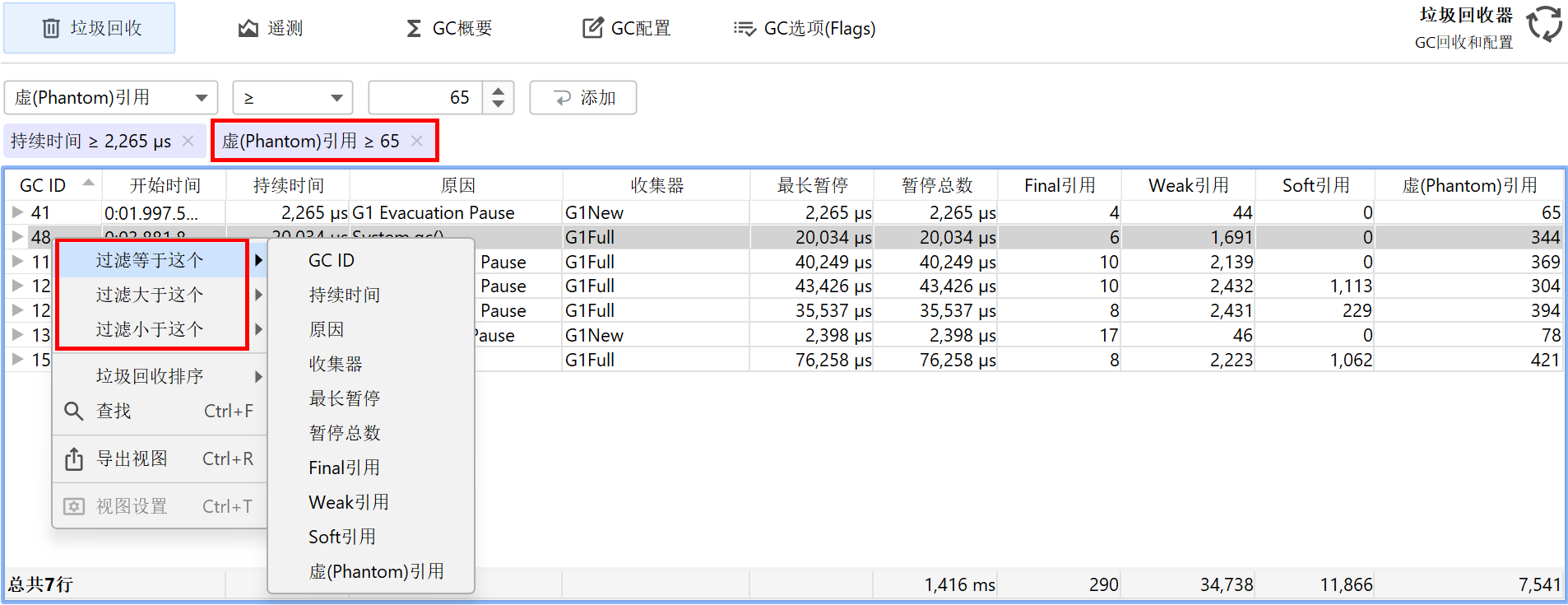Expand the row with 35,537 μs pause
Screen dimensions: 1568x605
(x=17, y=310)
